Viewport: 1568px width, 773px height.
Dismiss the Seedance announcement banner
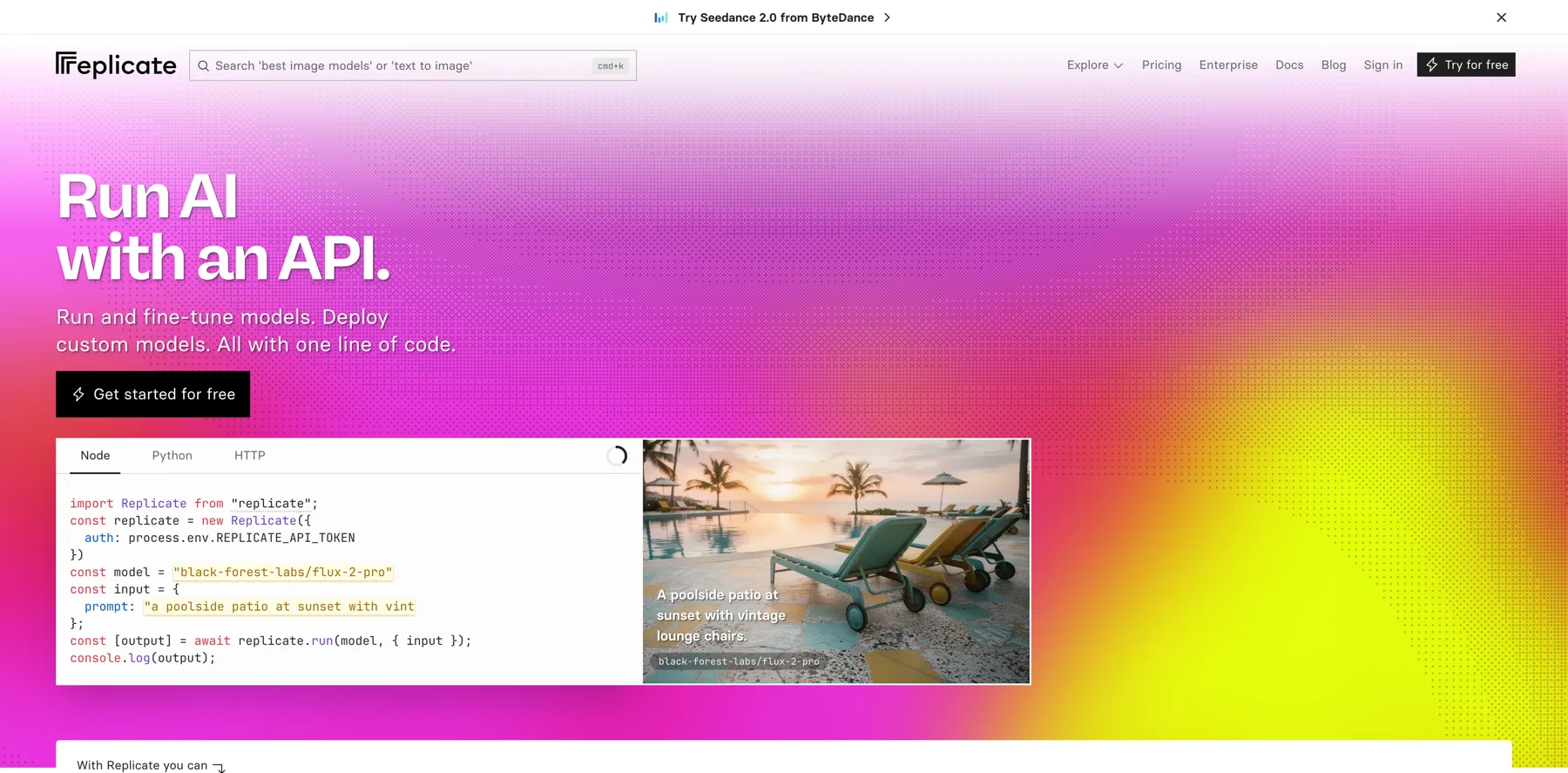[1502, 17]
